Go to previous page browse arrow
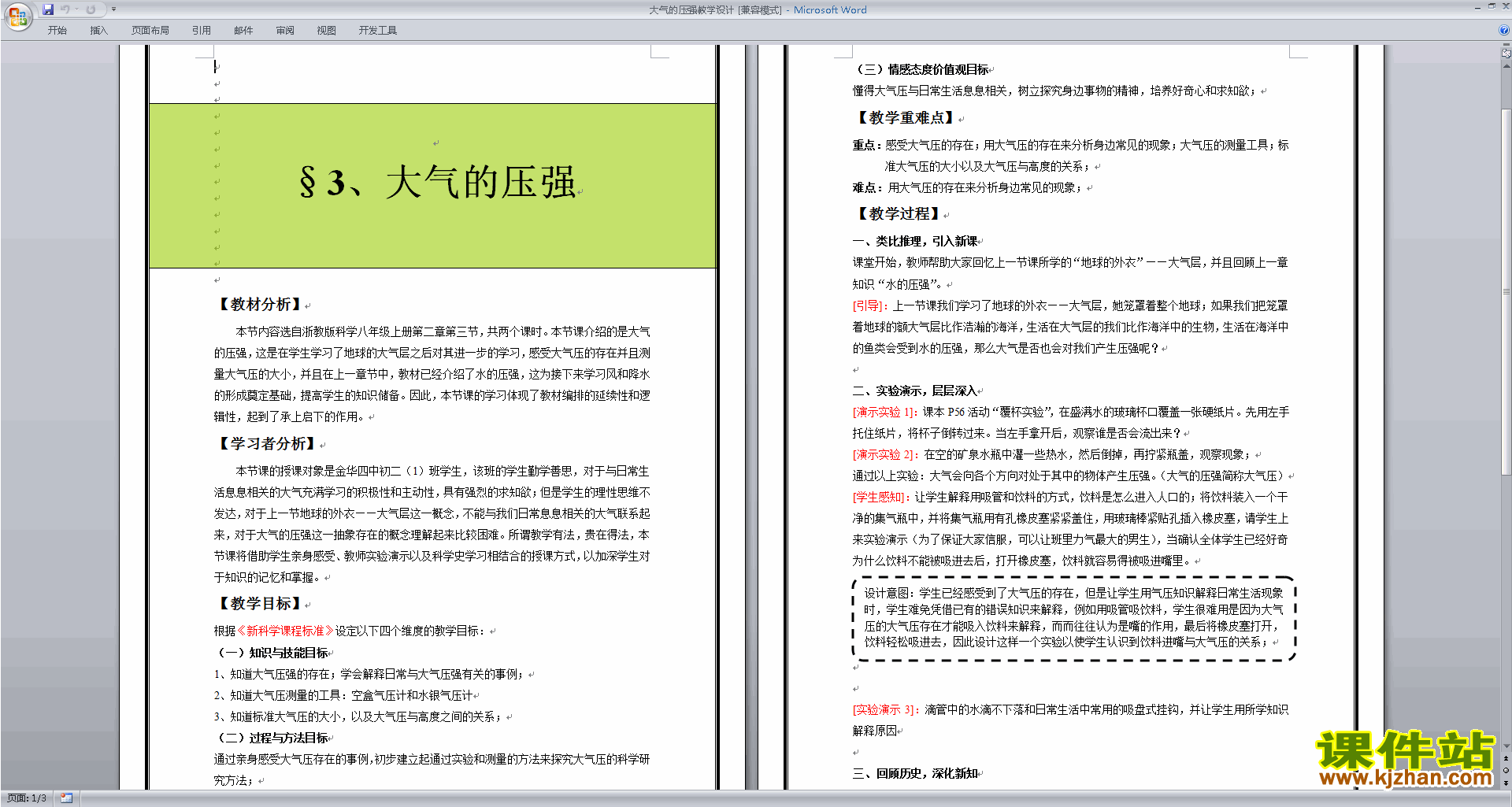Image resolution: width=1512 pixels, height=807 pixels. pos(1506,758)
